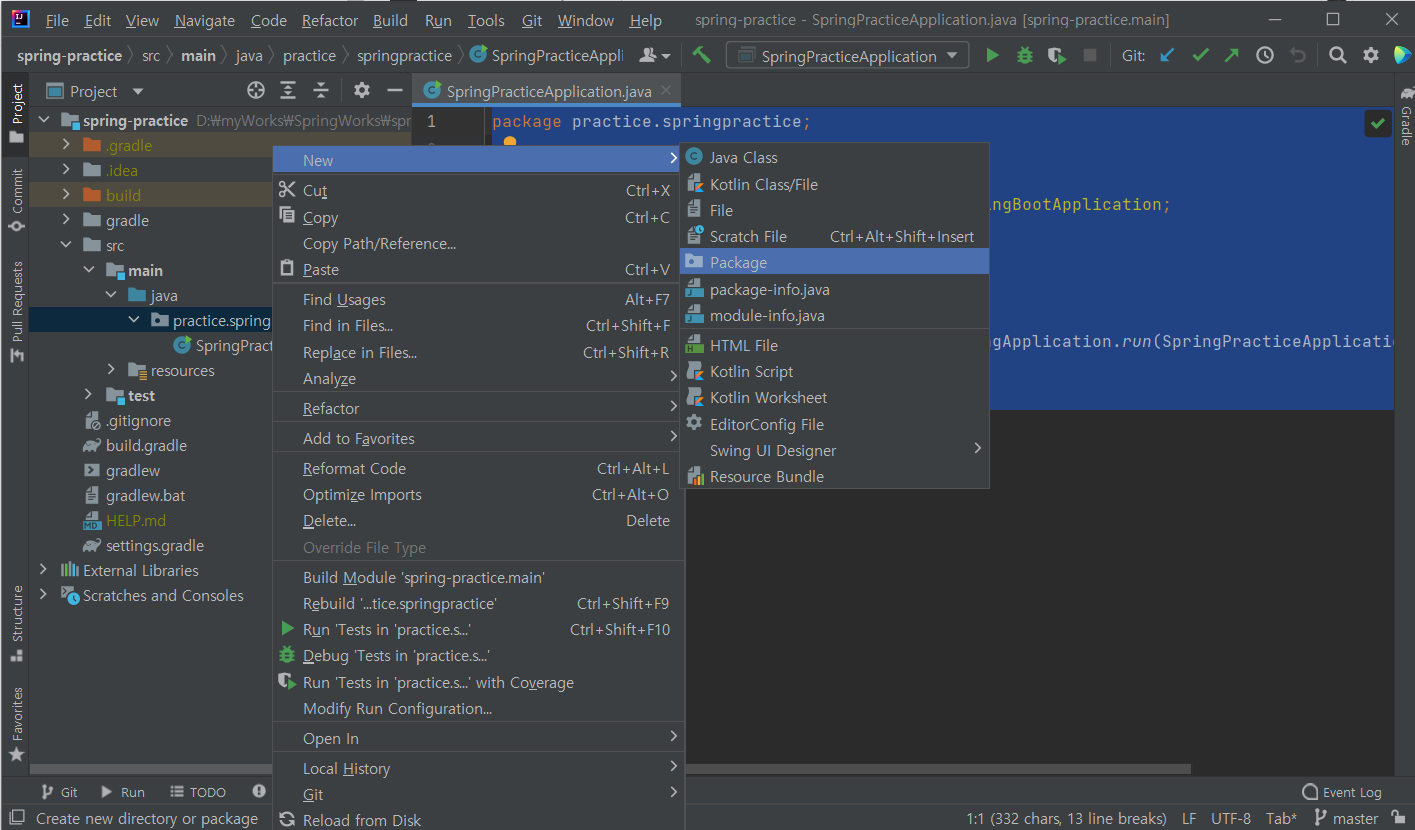
Task: Open the TODO tool window button
Action: coord(198,792)
